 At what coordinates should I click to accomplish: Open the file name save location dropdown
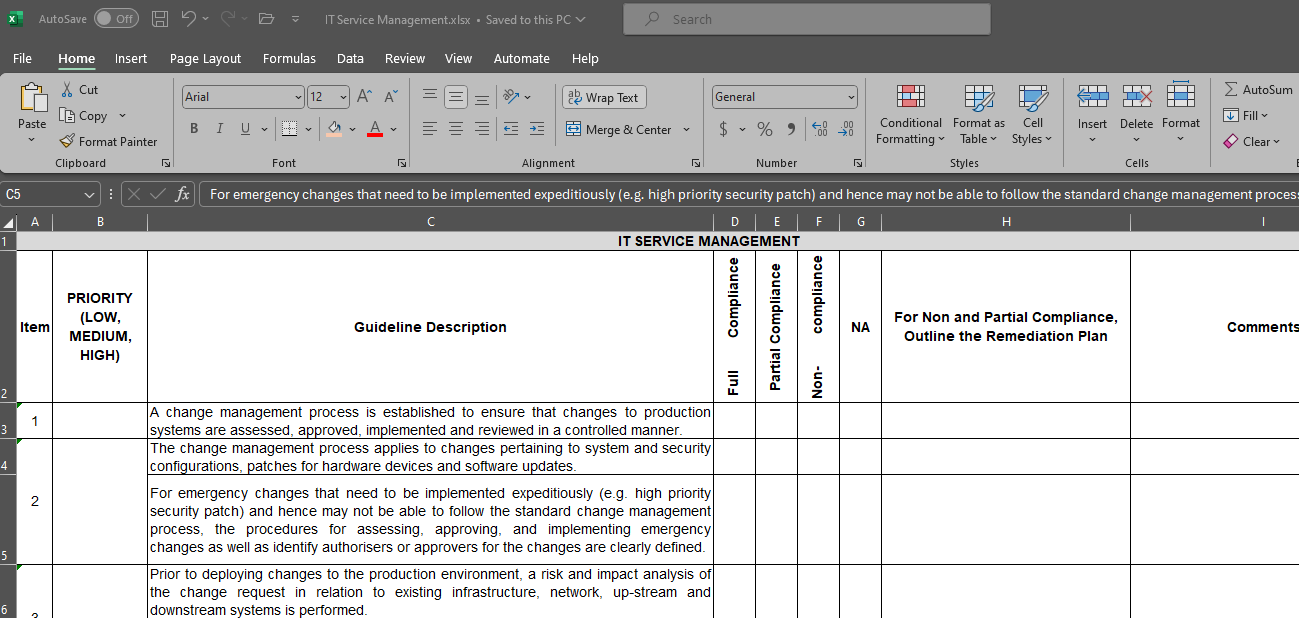click(x=582, y=19)
